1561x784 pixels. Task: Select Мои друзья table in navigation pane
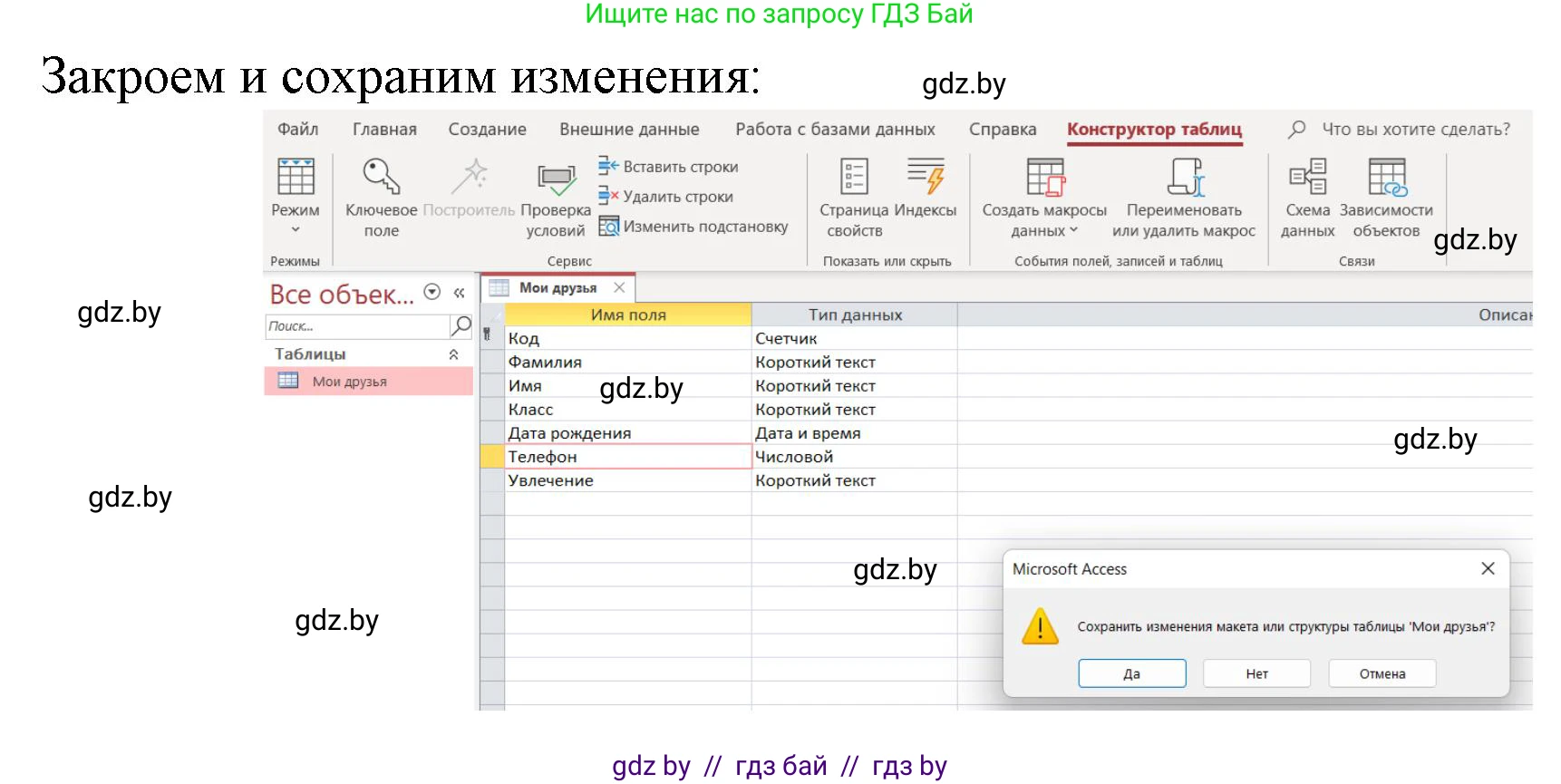click(368, 382)
